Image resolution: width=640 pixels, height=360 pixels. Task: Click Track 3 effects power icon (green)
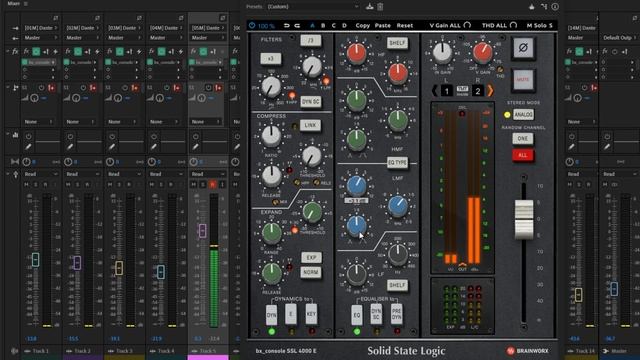click(x=120, y=51)
